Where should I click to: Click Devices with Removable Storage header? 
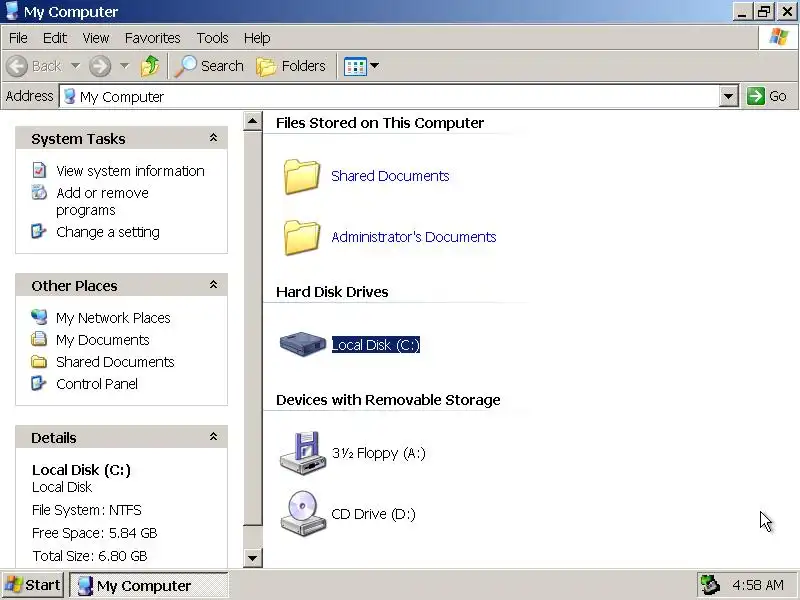388,400
